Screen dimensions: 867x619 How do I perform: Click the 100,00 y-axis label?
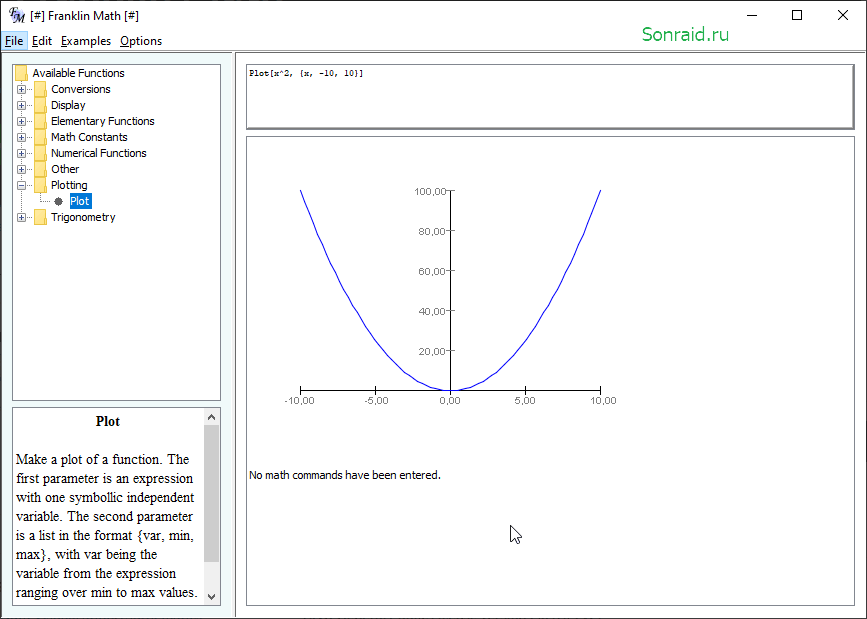tap(430, 191)
